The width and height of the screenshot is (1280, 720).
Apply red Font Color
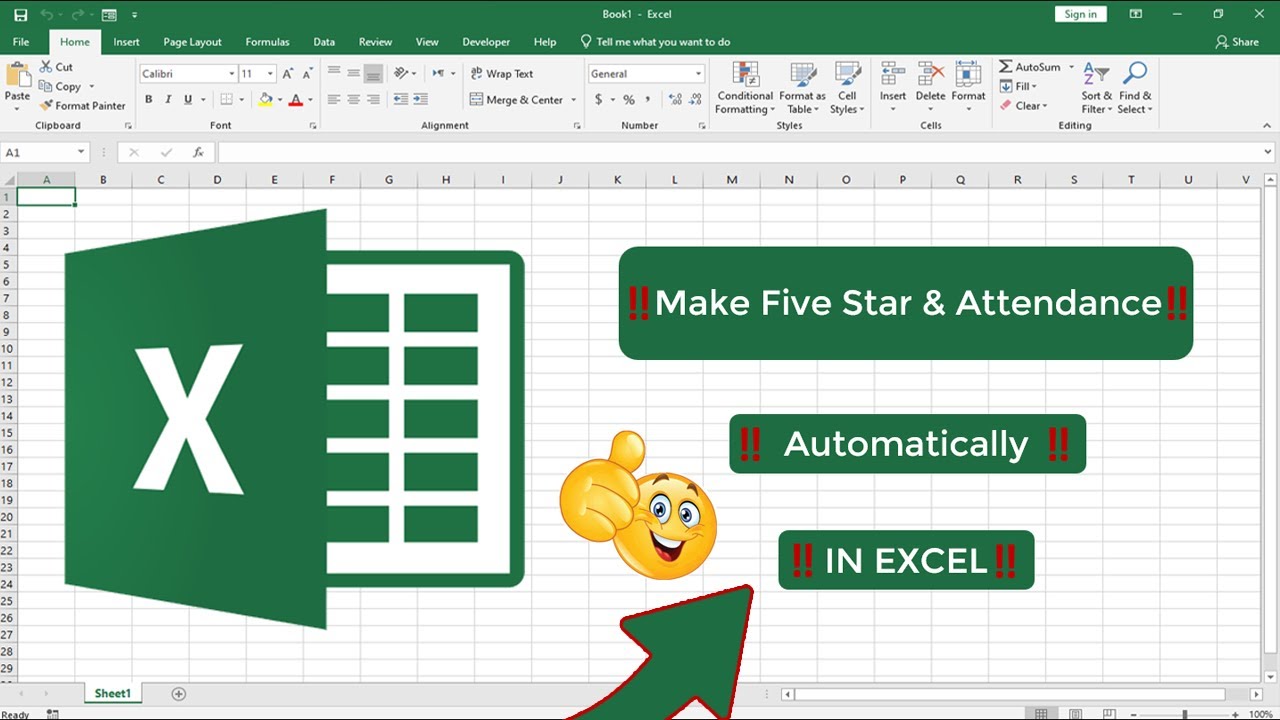click(x=296, y=99)
